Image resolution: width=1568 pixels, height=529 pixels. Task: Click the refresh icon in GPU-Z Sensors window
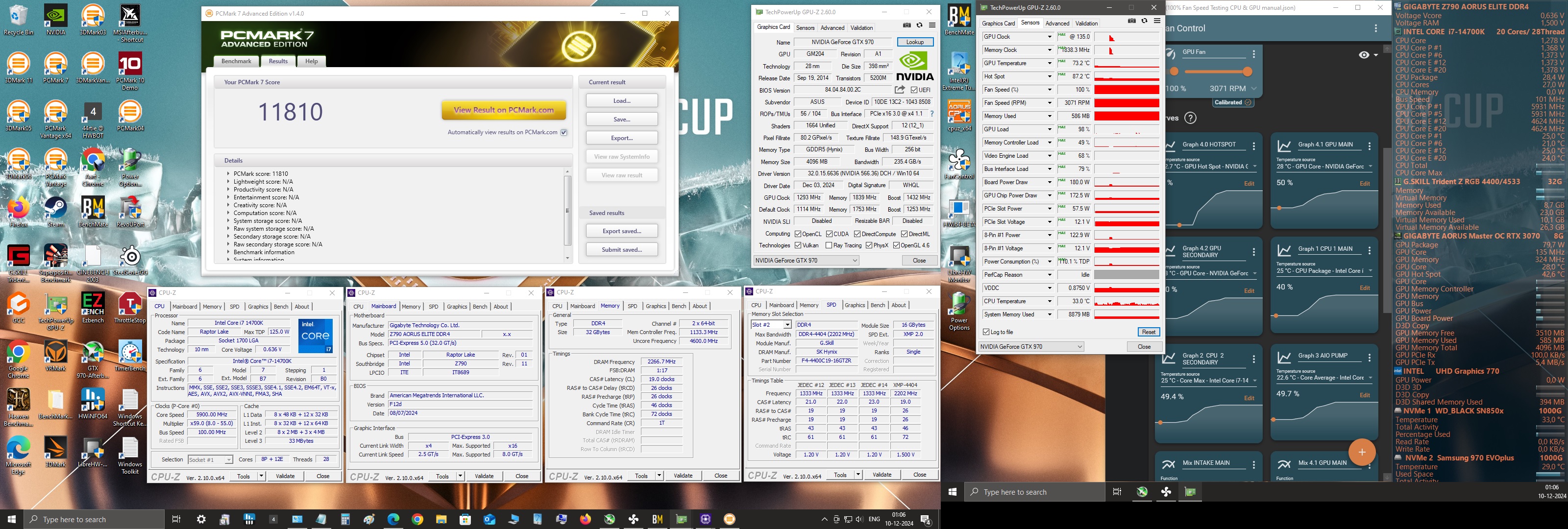pos(1144,21)
